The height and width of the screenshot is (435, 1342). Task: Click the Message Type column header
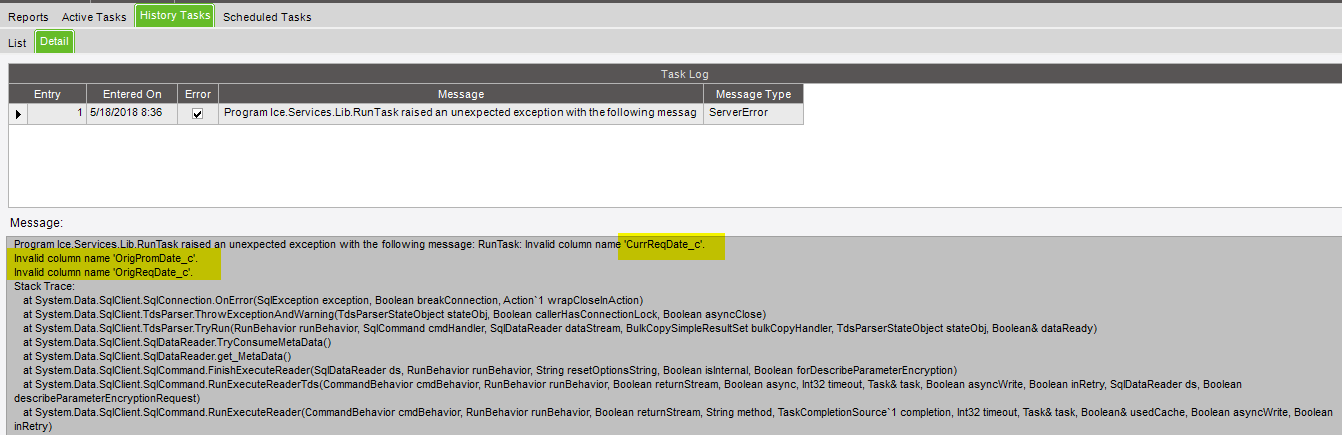753,94
